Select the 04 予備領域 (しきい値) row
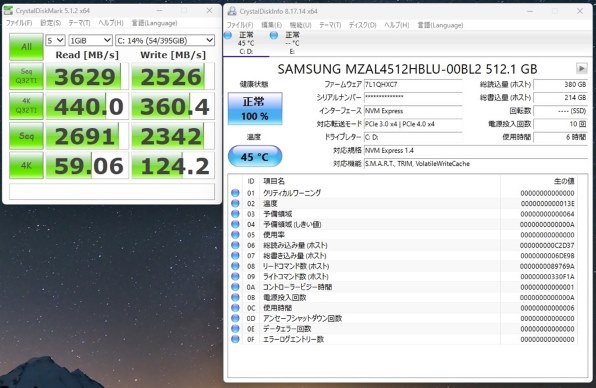Viewport: 596px width, 388px height. [x=403, y=225]
